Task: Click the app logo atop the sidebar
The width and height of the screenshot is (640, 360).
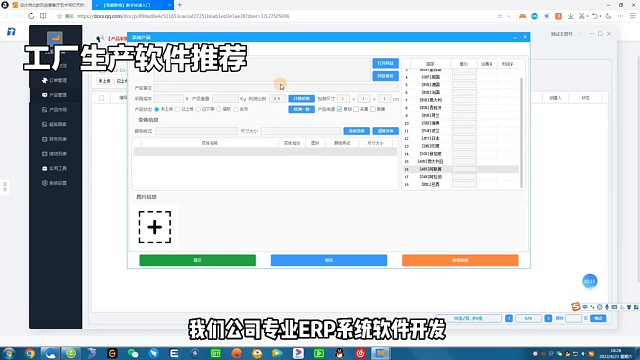Action: click(x=55, y=38)
